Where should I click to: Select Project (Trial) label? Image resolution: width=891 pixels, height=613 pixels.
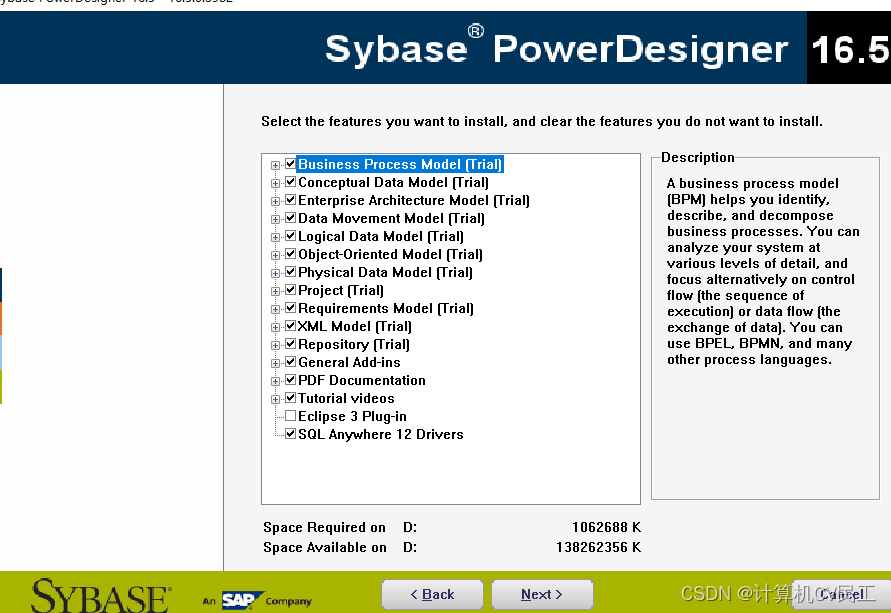[341, 290]
